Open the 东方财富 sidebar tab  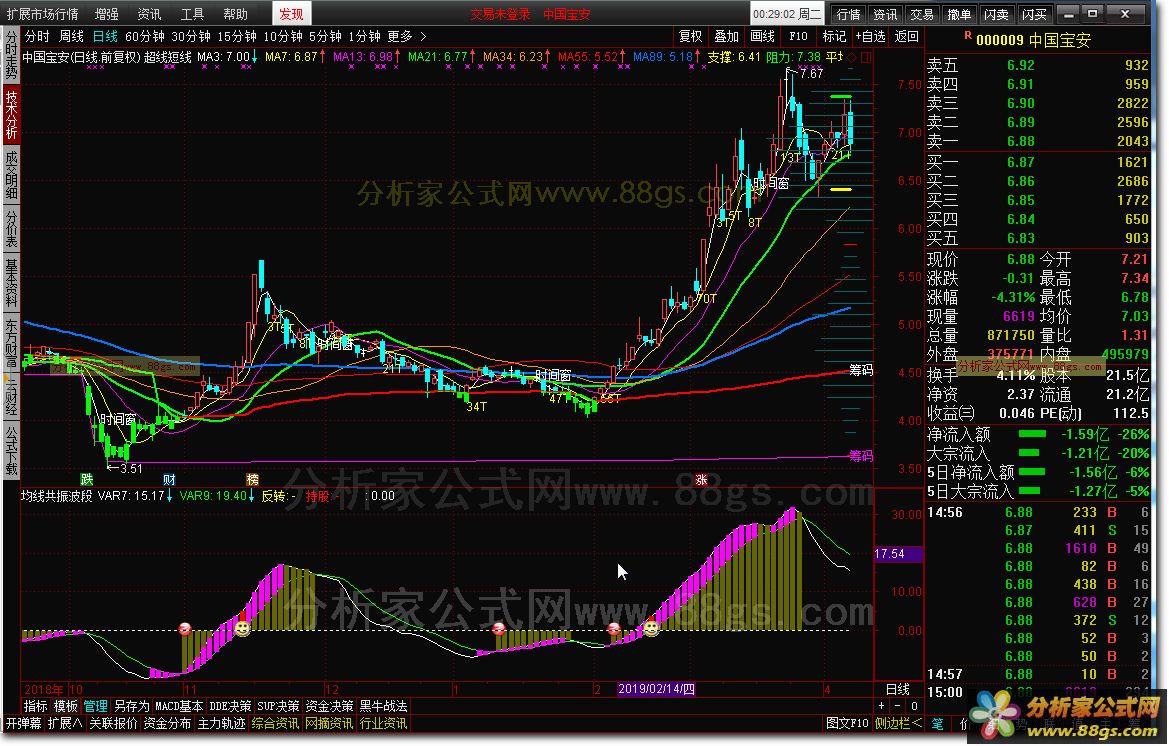click(x=12, y=343)
